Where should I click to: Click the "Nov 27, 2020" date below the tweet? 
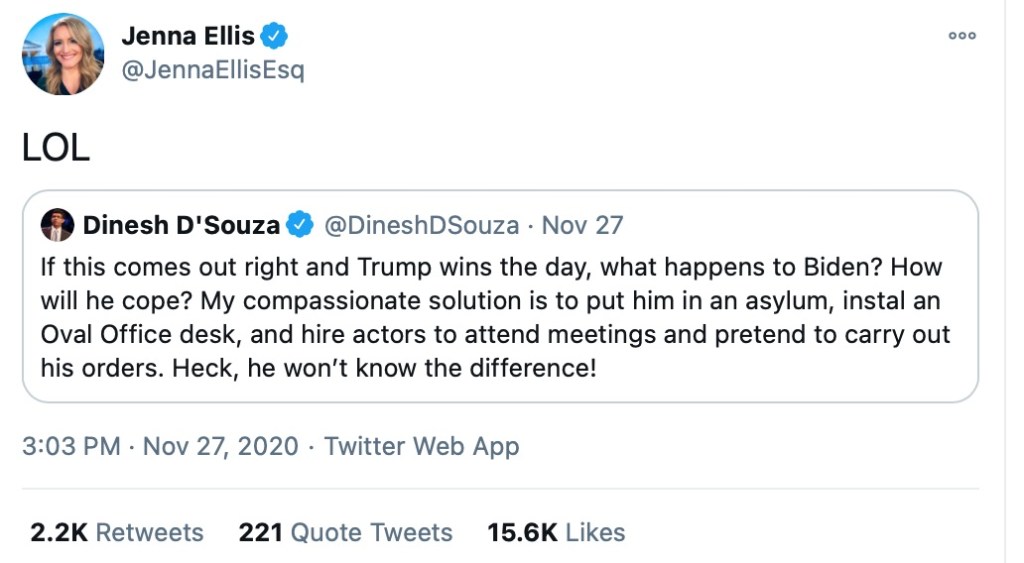tap(221, 446)
